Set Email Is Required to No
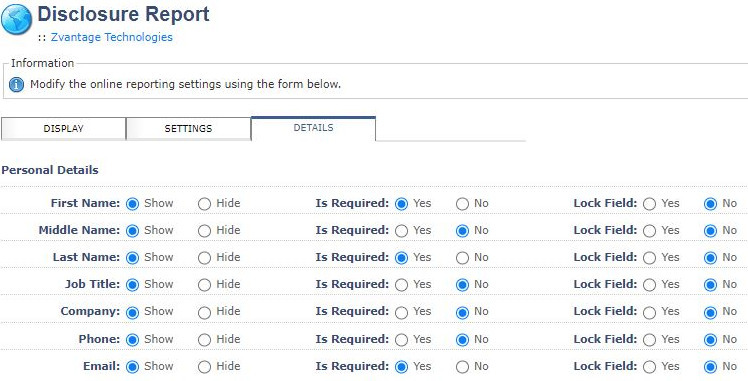This screenshot has height=381, width=748. 462,367
